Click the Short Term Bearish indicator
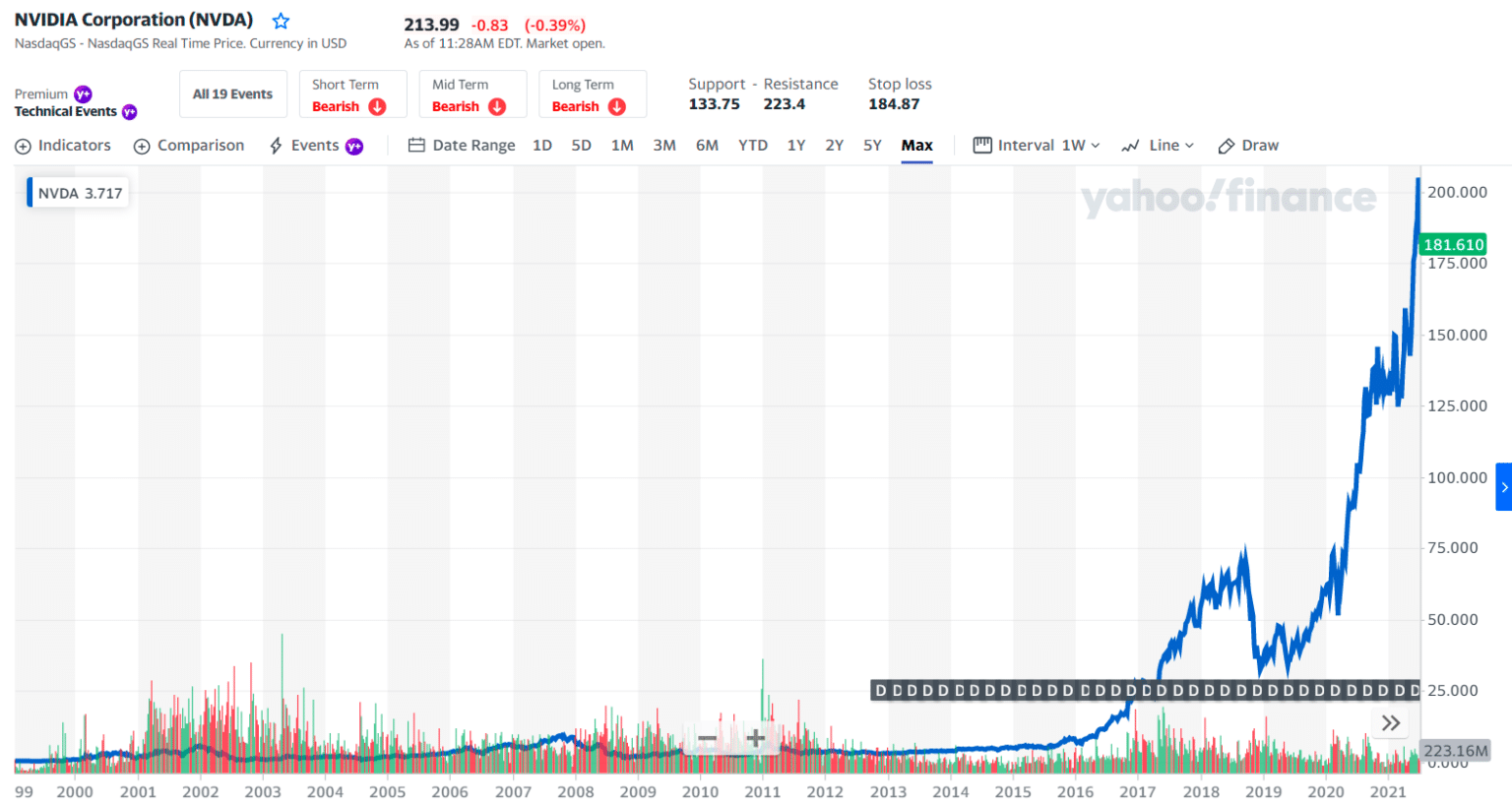1512x806 pixels. (352, 94)
